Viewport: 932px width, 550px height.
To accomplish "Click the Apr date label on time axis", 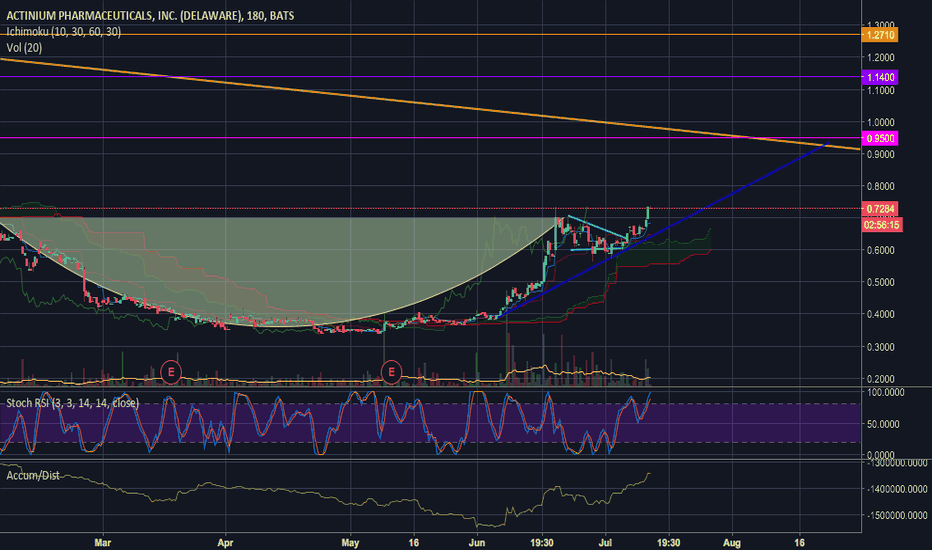I will pos(225,543).
